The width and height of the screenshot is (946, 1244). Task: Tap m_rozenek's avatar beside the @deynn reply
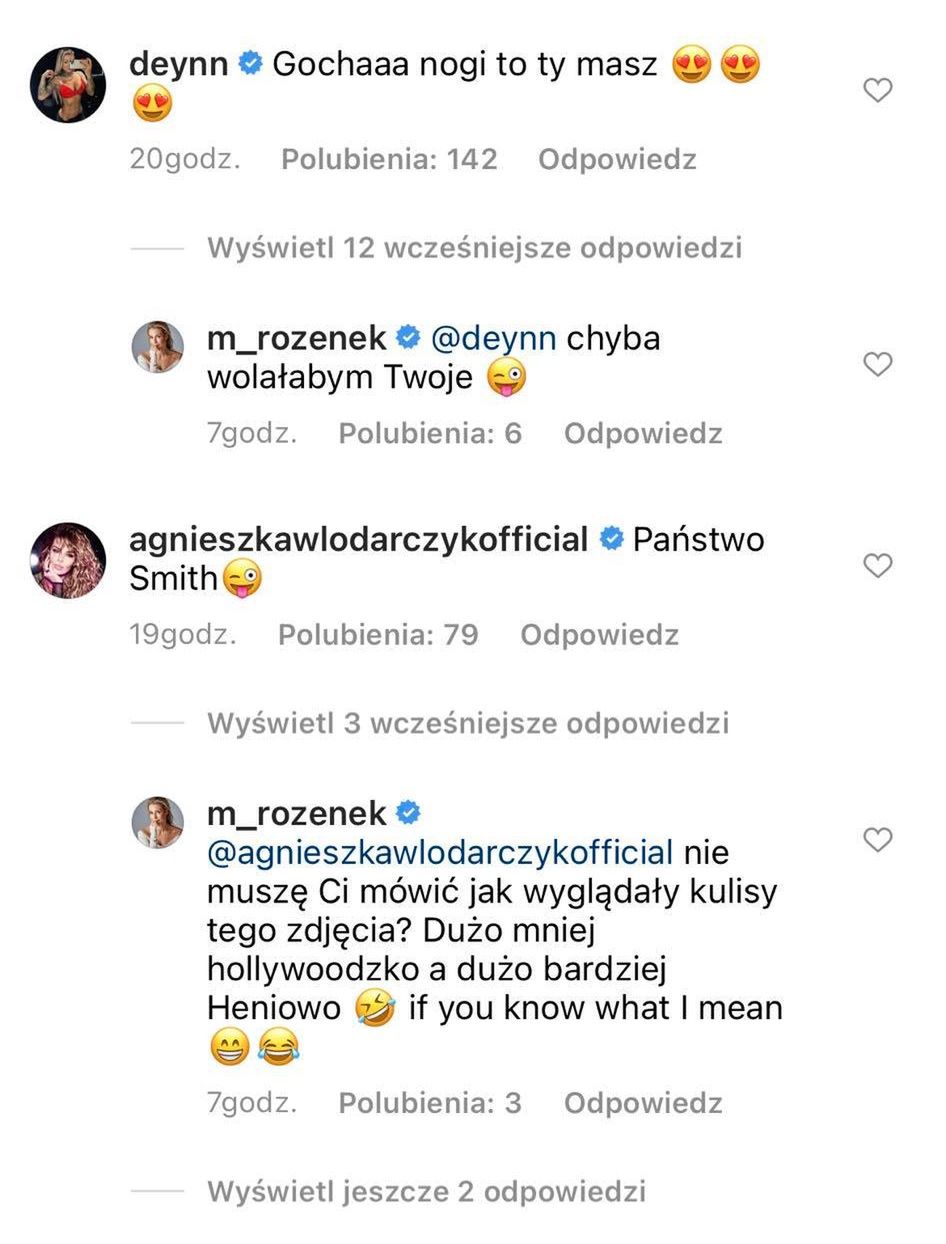pos(159,347)
